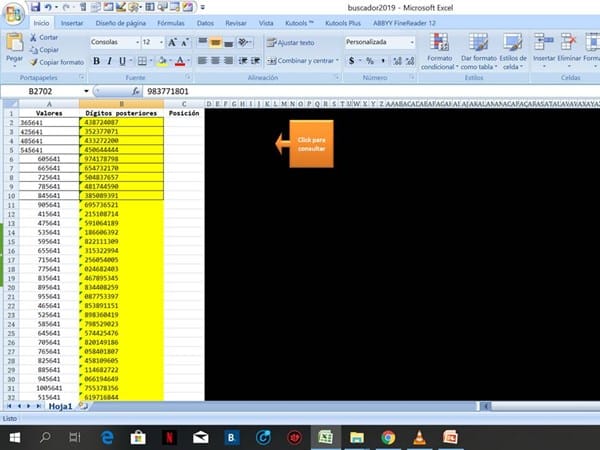600x450 pixels.
Task: Click the horizontal sheet scrollbar
Action: [540, 406]
